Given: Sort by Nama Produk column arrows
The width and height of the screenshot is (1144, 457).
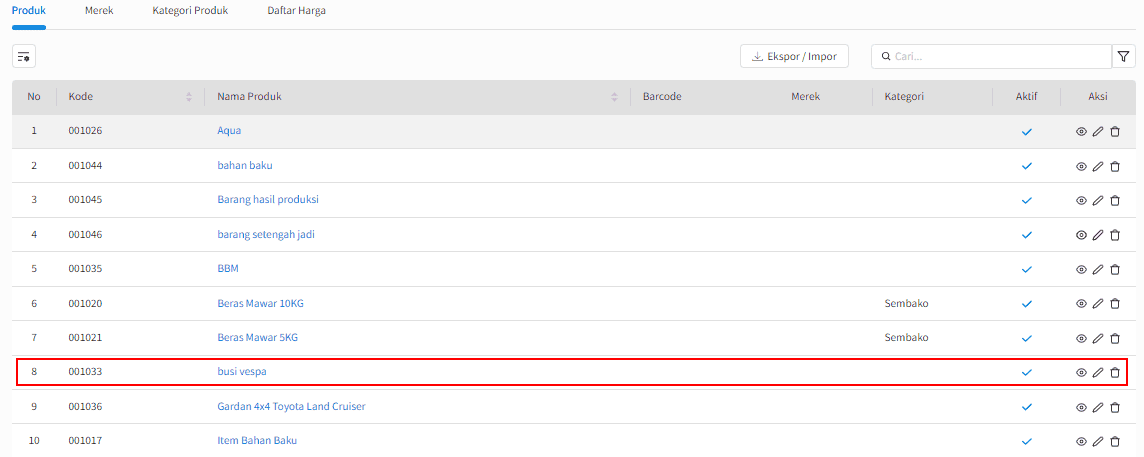Looking at the screenshot, I should pyautogui.click(x=614, y=97).
